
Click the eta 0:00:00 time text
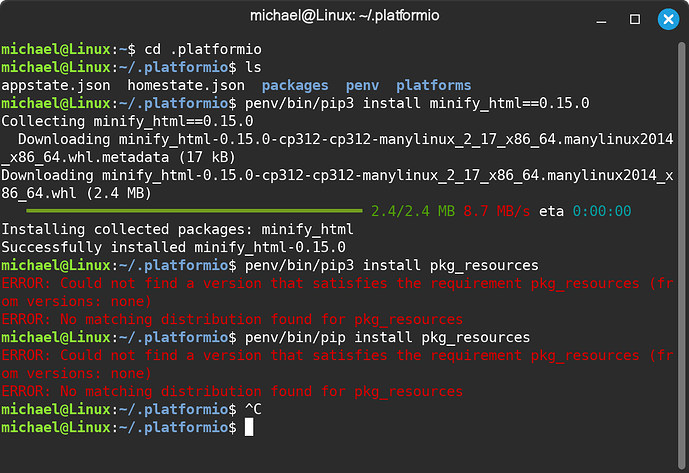(x=602, y=211)
